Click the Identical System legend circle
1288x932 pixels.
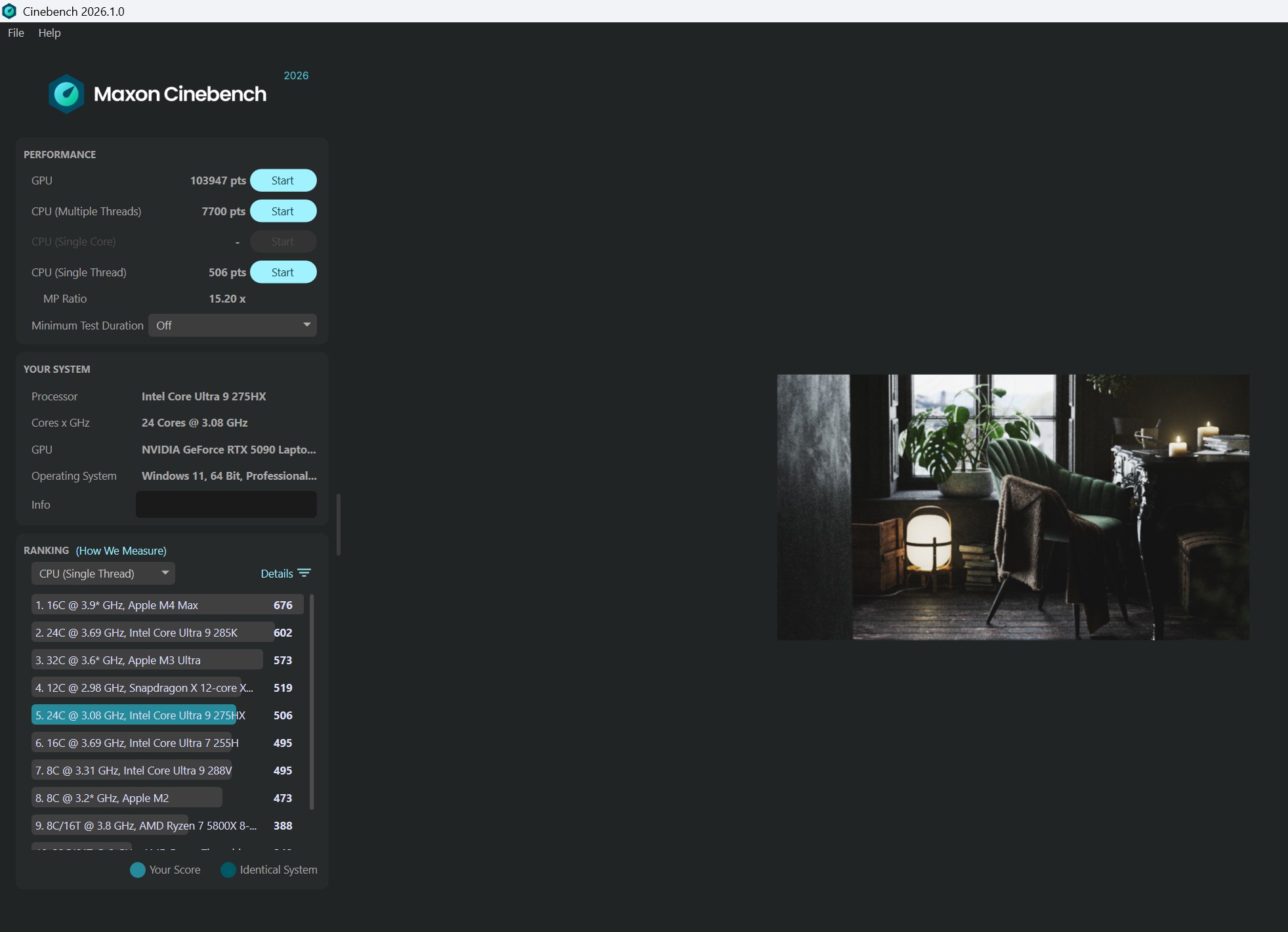click(228, 870)
